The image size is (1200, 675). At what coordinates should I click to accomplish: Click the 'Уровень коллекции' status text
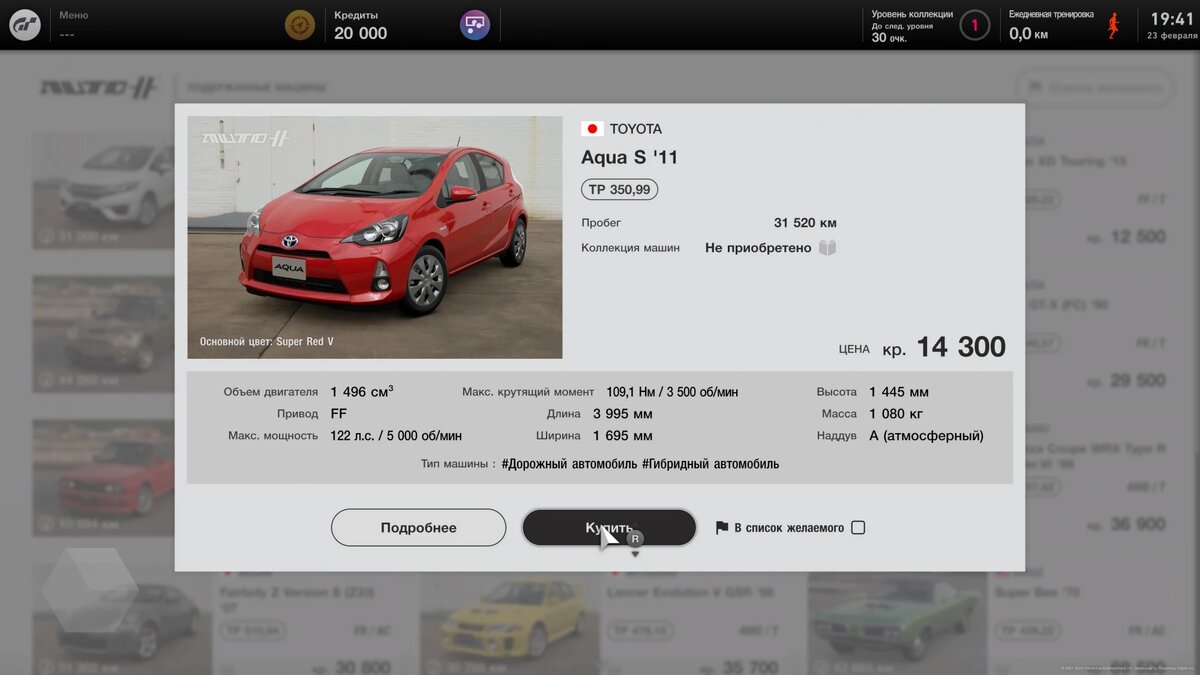coord(912,26)
